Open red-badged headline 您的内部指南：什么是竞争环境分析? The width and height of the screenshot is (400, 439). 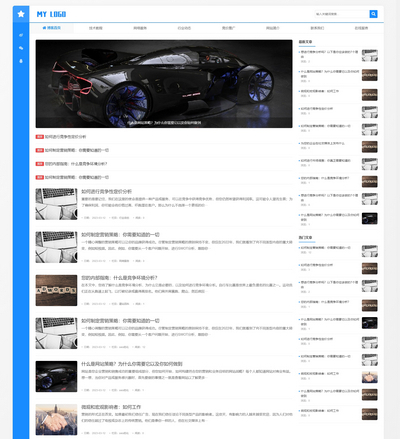point(76,164)
